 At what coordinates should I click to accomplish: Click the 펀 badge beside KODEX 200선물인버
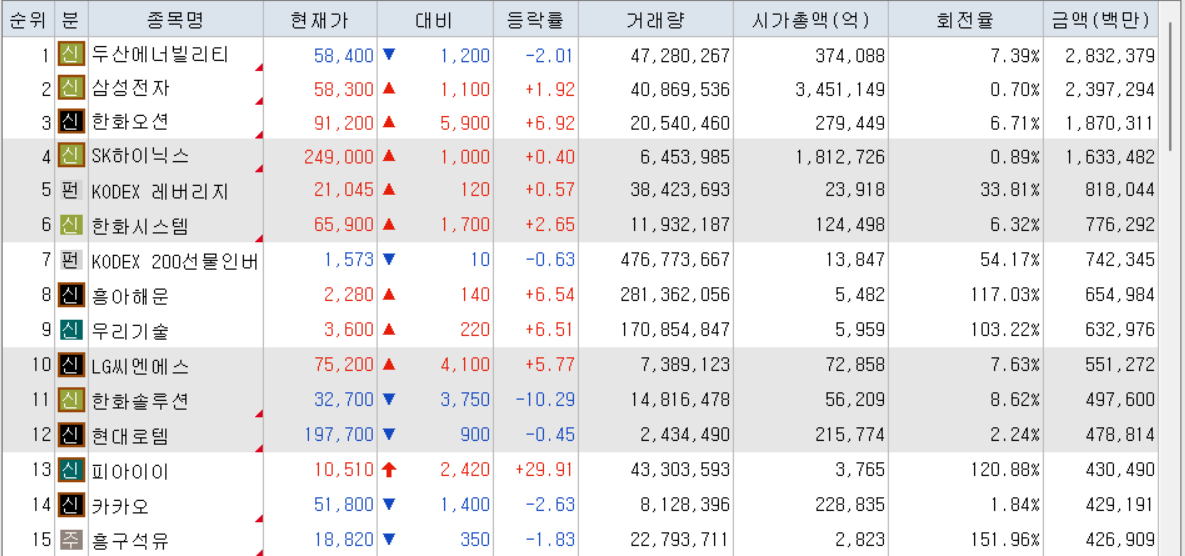pos(71,261)
